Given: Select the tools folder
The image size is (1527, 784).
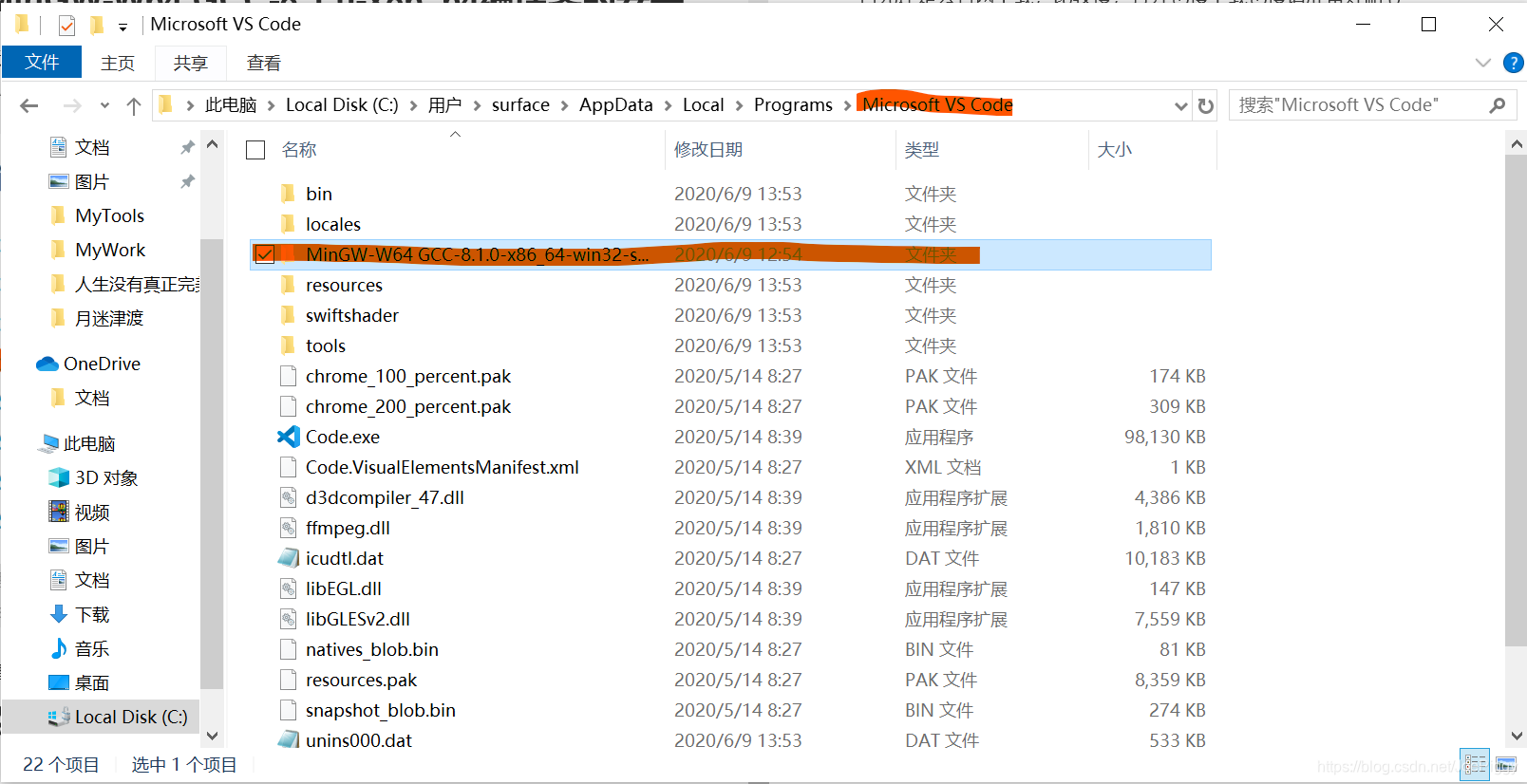Looking at the screenshot, I should [x=326, y=345].
